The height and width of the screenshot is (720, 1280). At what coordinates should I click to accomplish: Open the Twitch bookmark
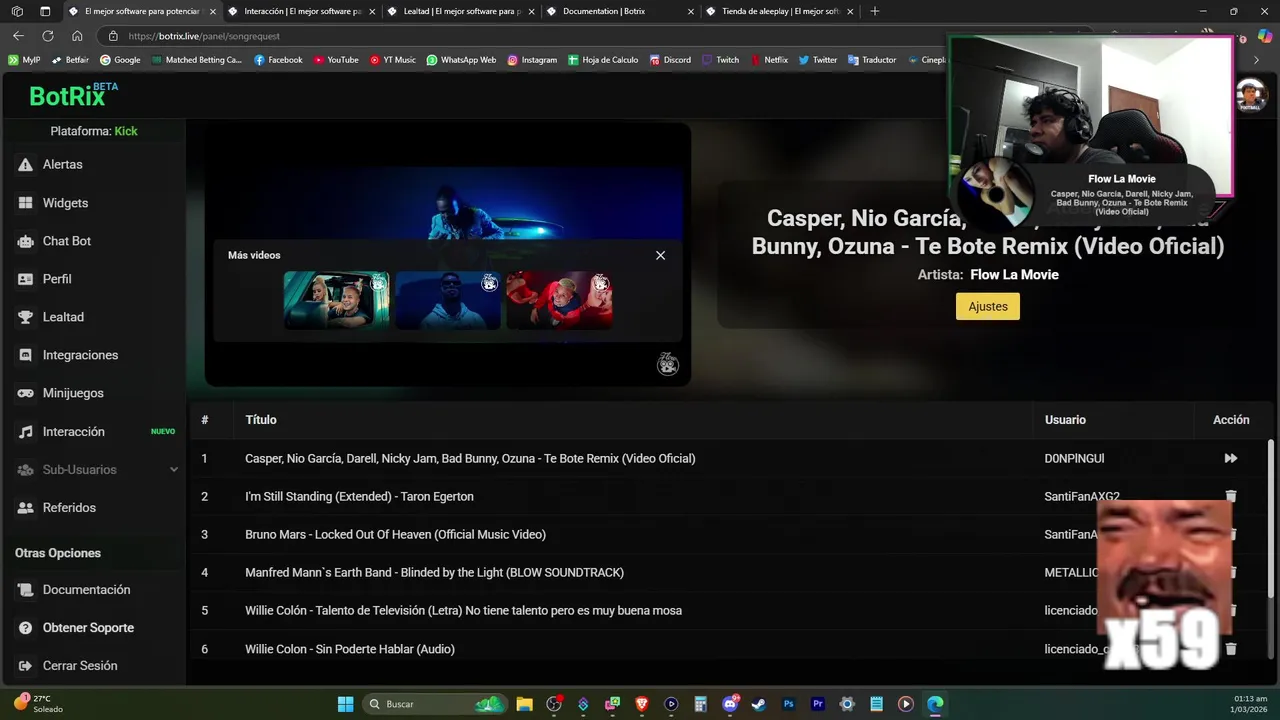tap(721, 60)
